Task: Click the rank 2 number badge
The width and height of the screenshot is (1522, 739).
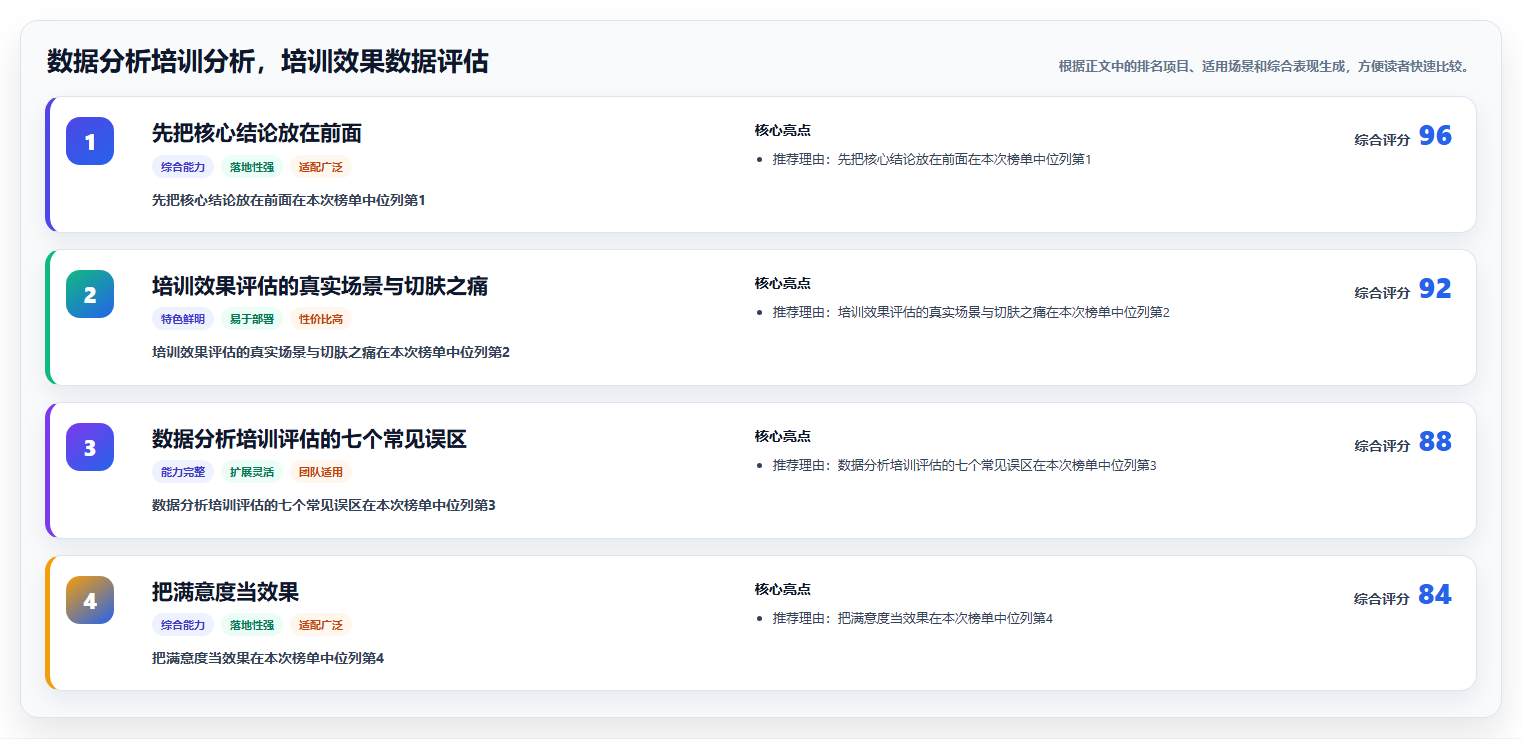Action: click(90, 294)
